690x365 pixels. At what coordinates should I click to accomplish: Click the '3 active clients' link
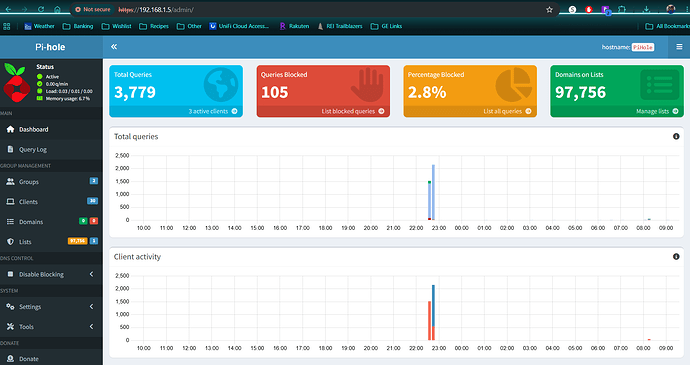pos(213,111)
